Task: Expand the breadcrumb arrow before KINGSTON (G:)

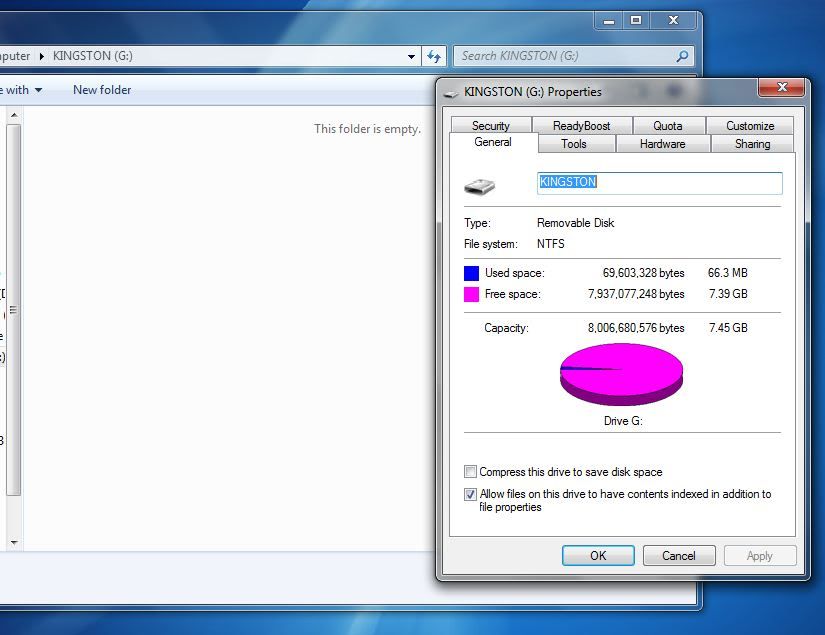Action: pyautogui.click(x=42, y=57)
